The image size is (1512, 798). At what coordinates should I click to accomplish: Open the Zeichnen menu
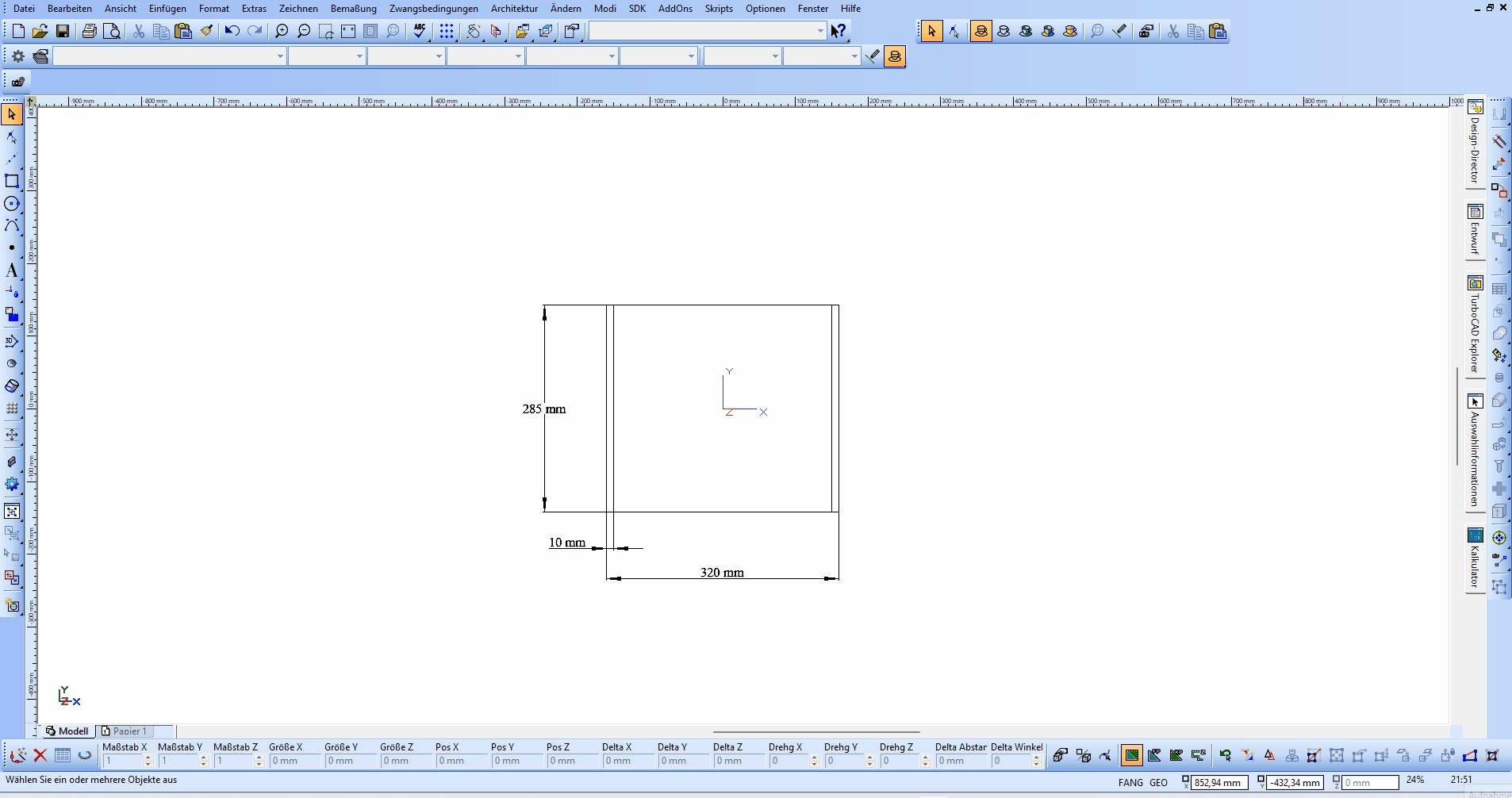[x=298, y=9]
